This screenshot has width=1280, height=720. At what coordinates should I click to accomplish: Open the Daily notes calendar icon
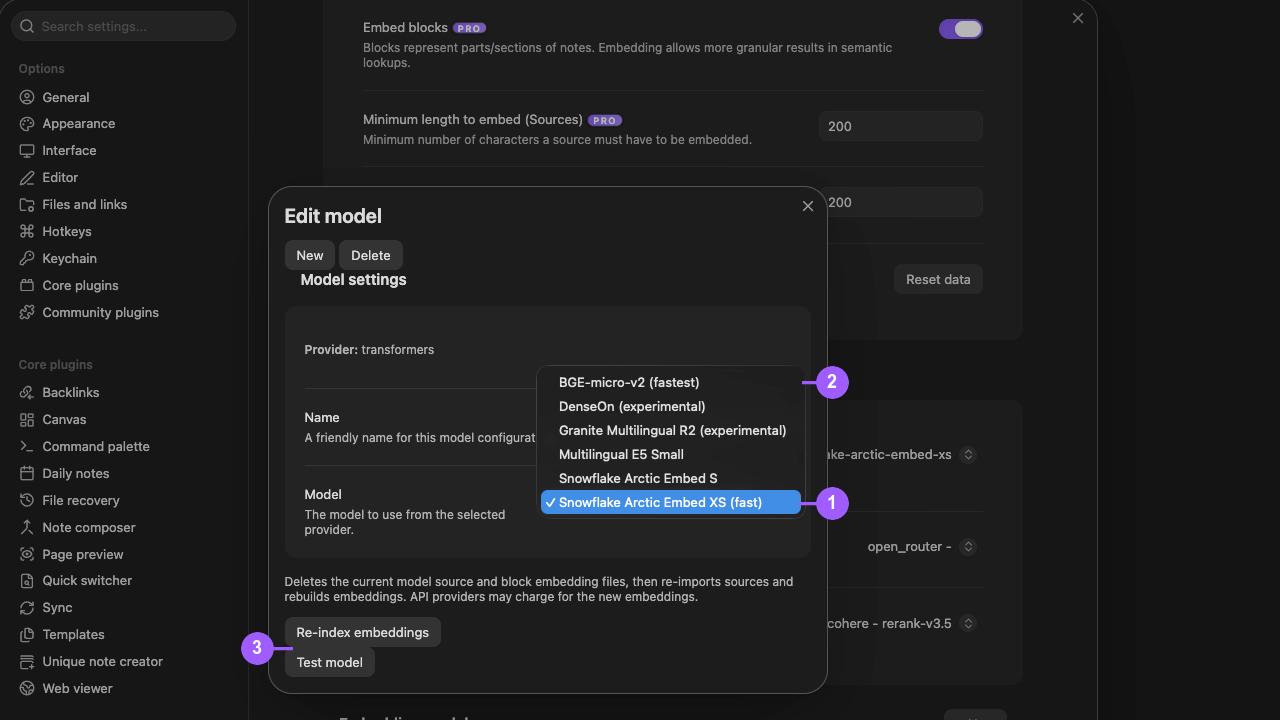point(27,474)
